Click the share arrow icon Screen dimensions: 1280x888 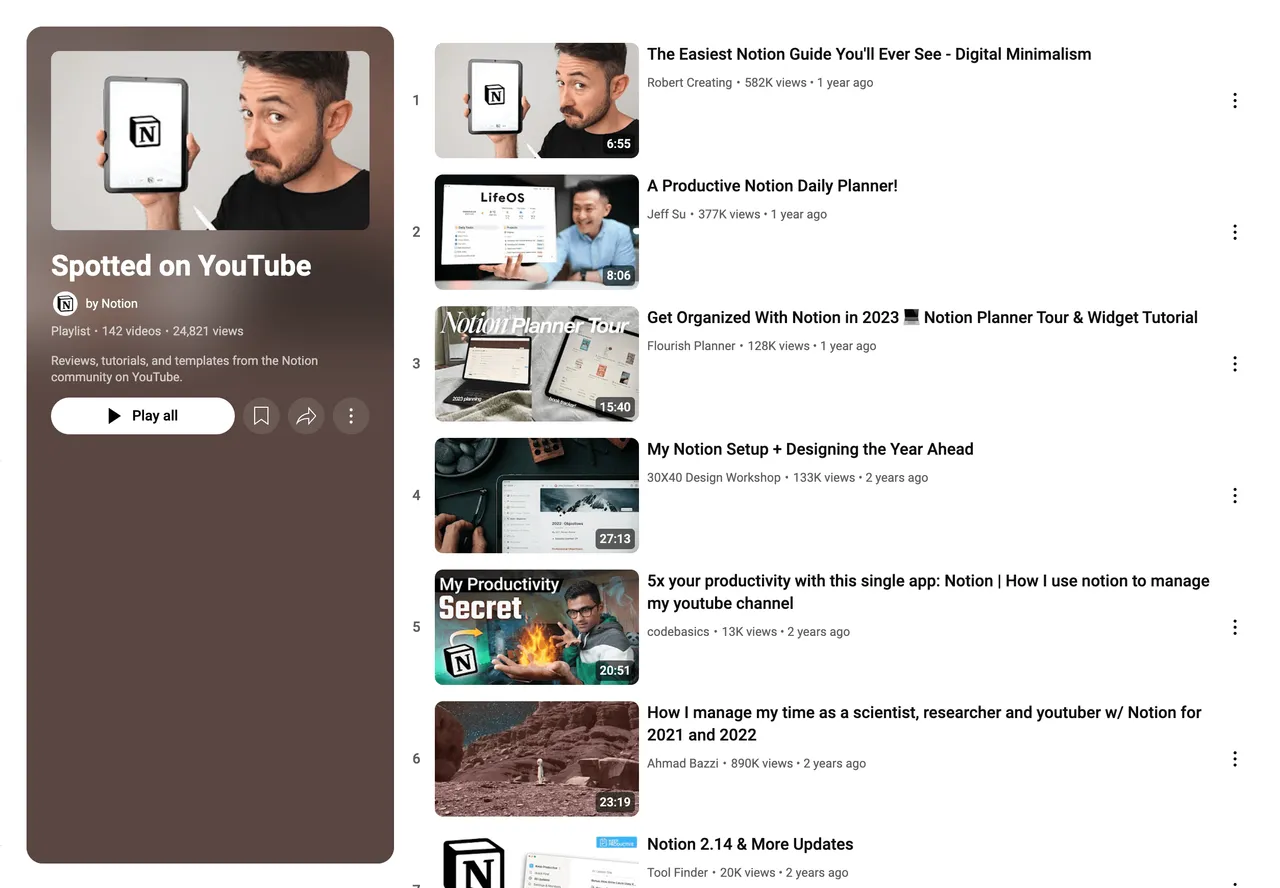click(306, 416)
